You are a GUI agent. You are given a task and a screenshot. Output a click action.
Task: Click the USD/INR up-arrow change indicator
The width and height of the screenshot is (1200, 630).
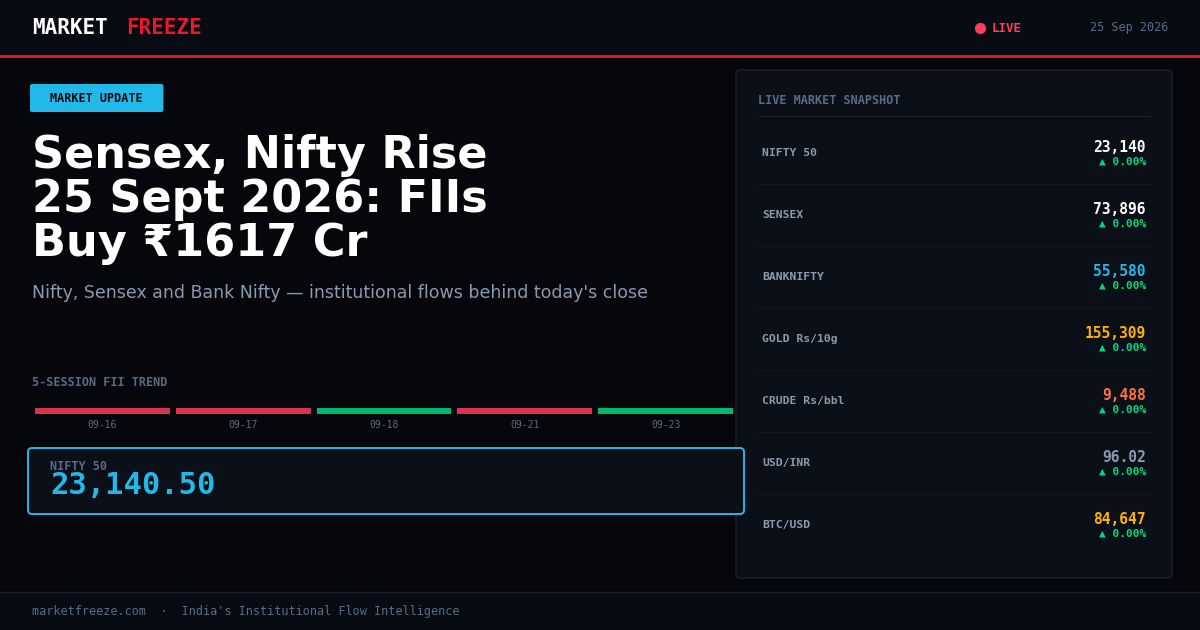click(x=1122, y=472)
